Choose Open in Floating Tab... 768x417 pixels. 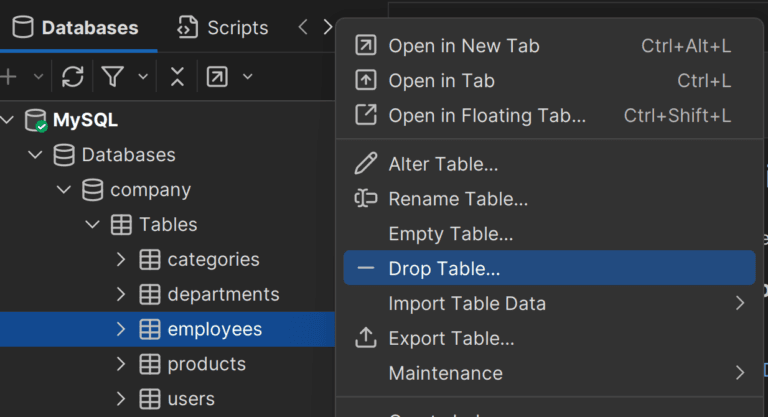(549, 115)
